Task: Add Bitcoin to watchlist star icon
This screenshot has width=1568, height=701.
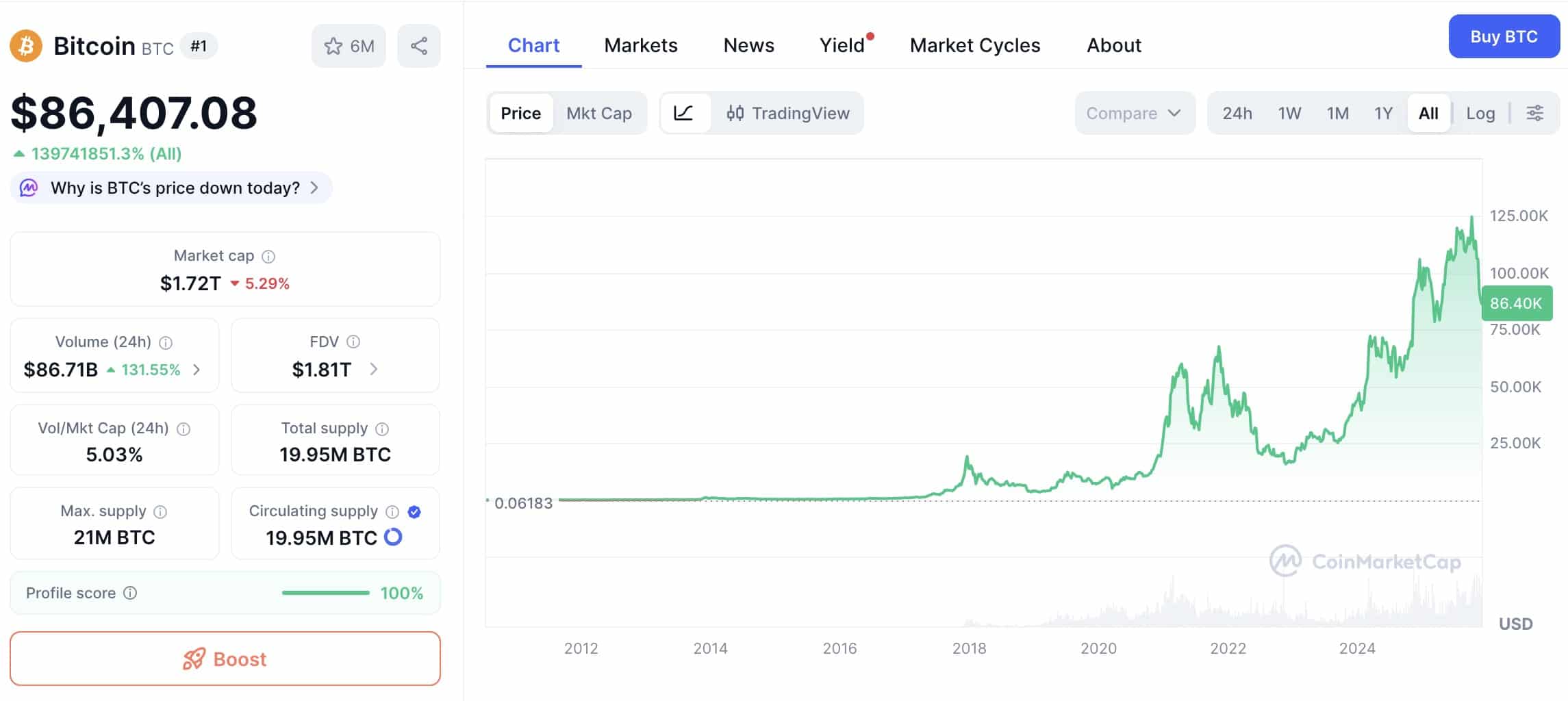Action: [333, 46]
